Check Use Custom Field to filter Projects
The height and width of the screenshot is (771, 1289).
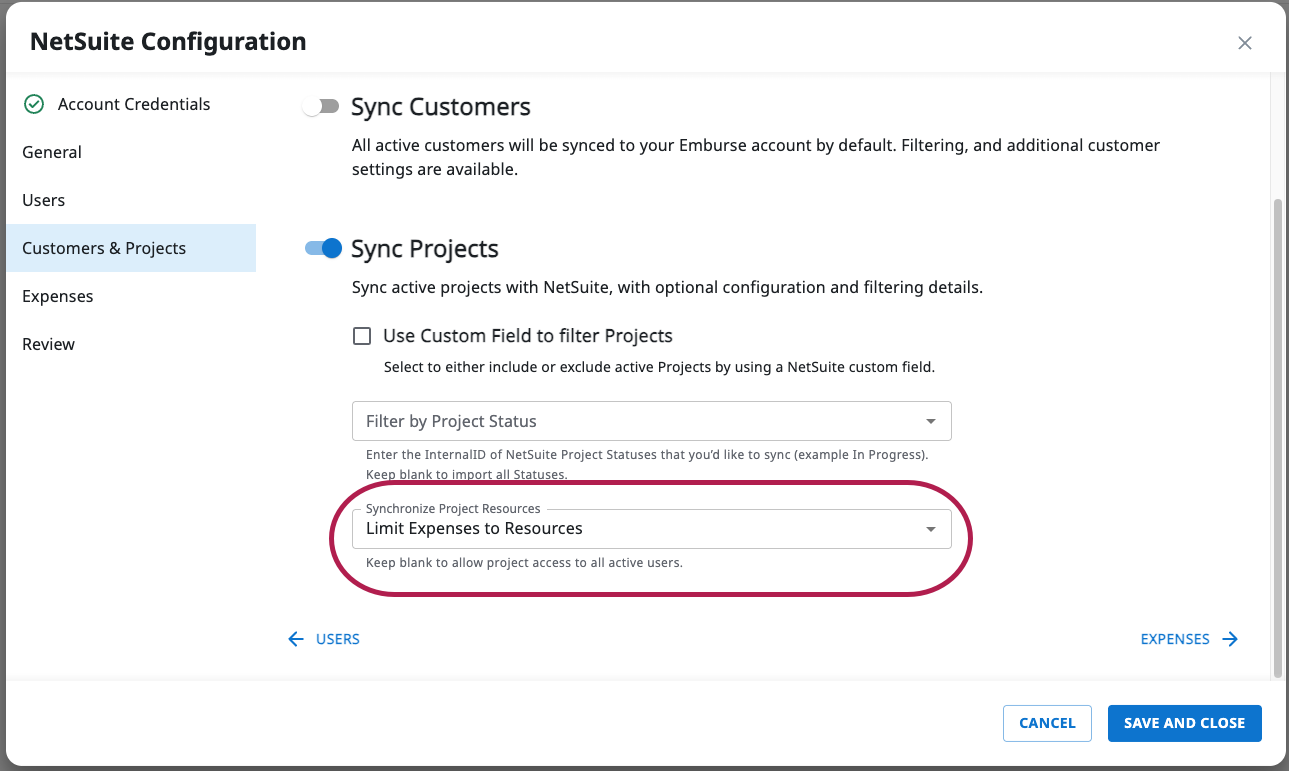[x=362, y=336]
